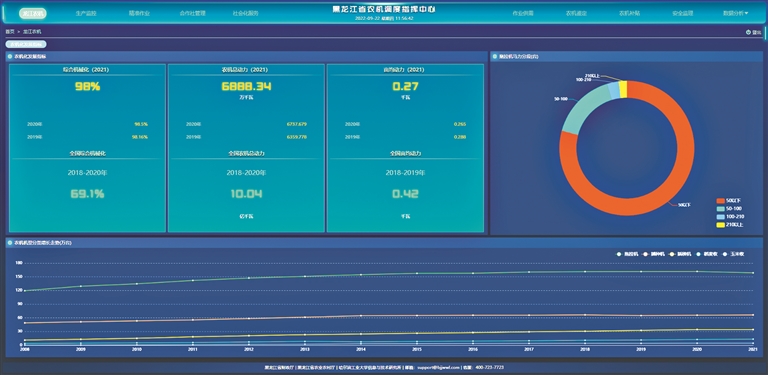Select 社会化服务 in the top bar
This screenshot has width=768, height=375.
[x=245, y=14]
